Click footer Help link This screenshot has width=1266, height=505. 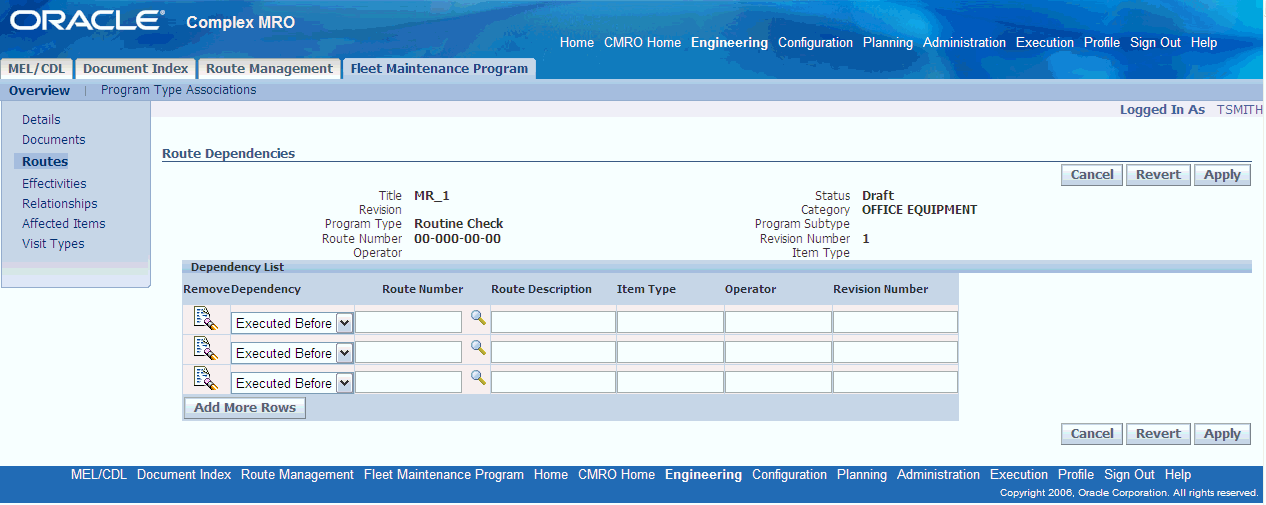pos(1178,475)
